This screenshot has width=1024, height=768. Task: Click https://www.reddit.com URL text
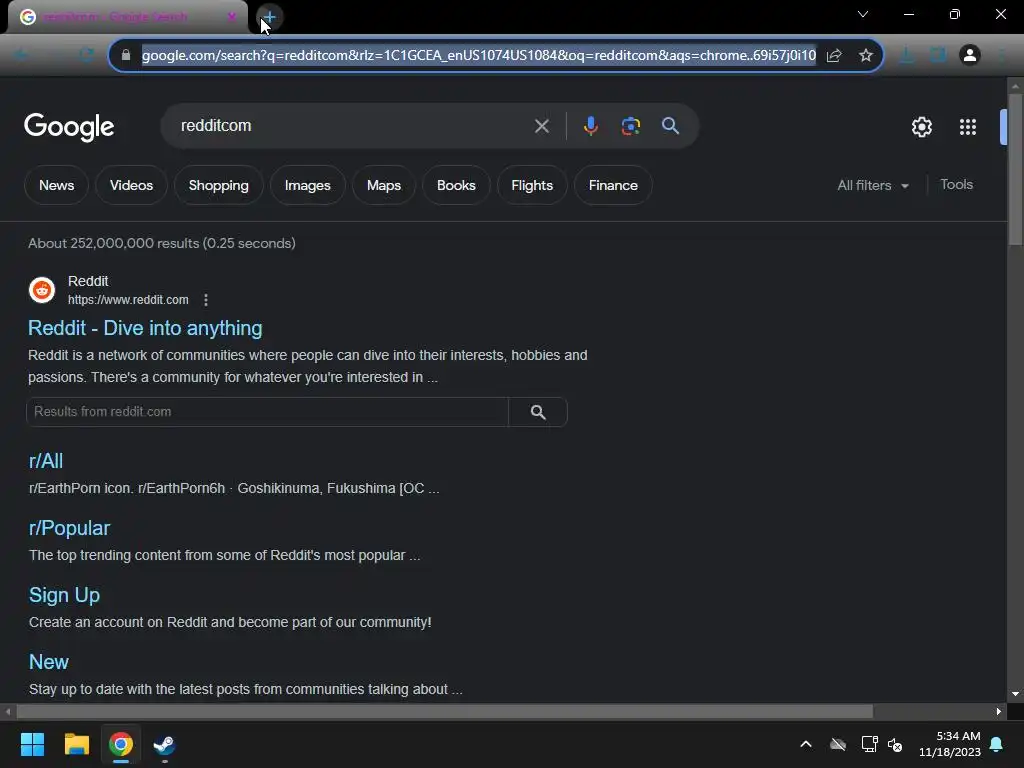128,300
